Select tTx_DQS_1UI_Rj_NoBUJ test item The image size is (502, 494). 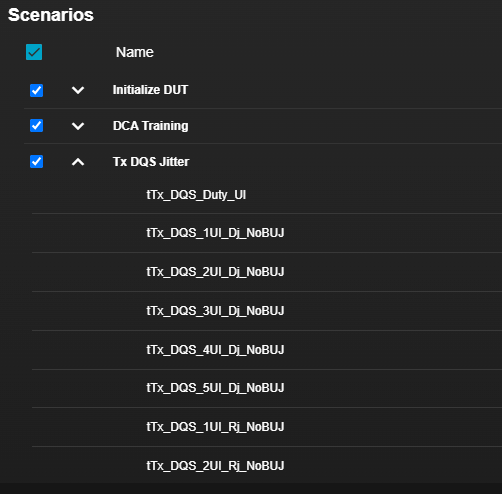215,427
